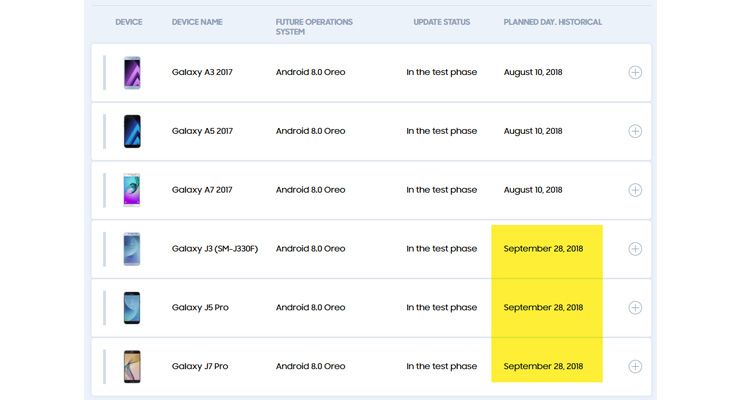Screen dimensions: 740x400
Task: Select the Galaxy J7 Pro device name
Action: pyautogui.click(x=200, y=367)
